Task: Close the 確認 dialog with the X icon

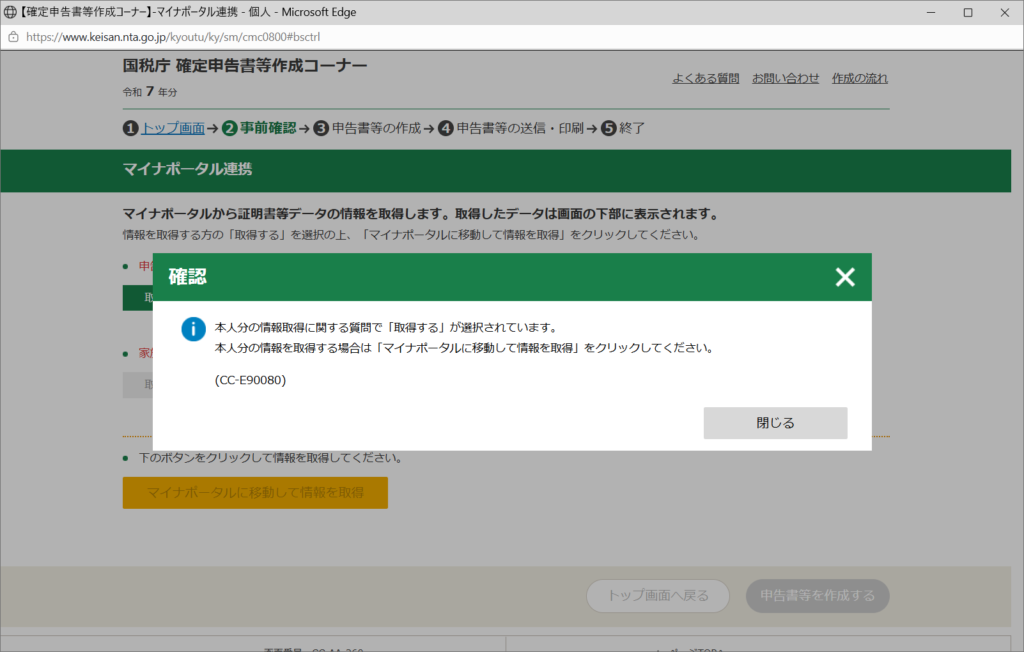Action: pos(845,277)
